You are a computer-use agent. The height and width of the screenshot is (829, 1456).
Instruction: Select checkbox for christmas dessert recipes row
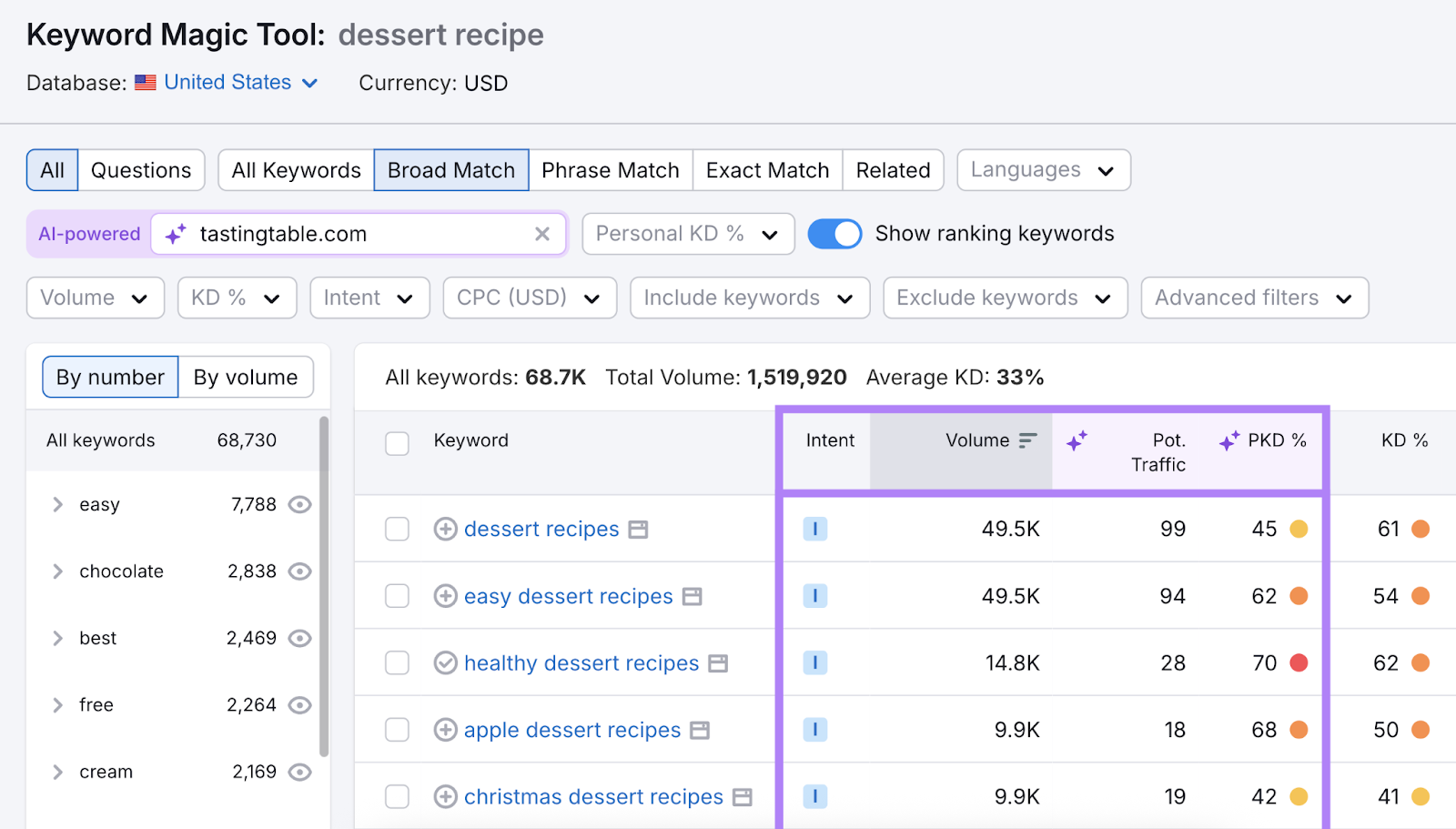click(x=397, y=796)
